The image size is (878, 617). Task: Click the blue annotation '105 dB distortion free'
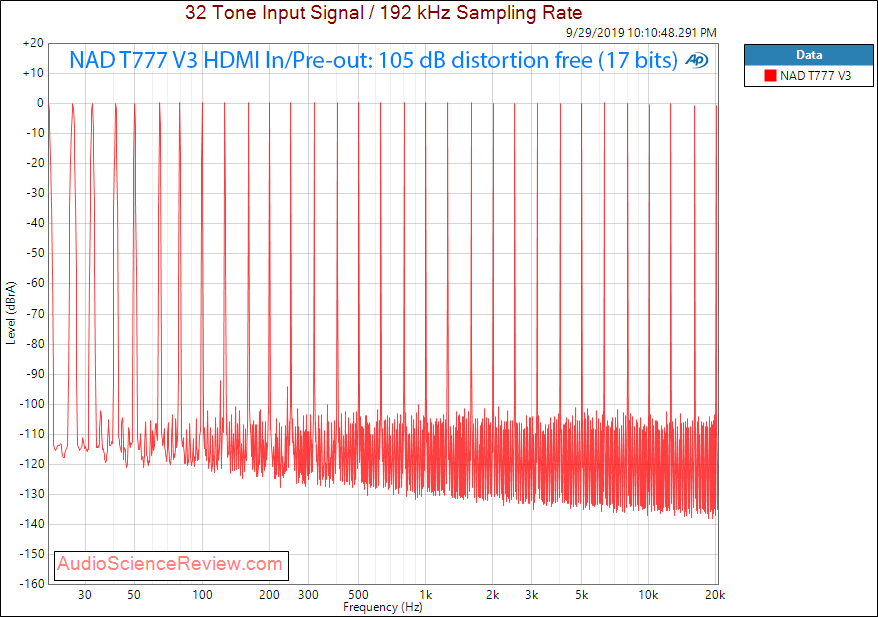pos(485,60)
